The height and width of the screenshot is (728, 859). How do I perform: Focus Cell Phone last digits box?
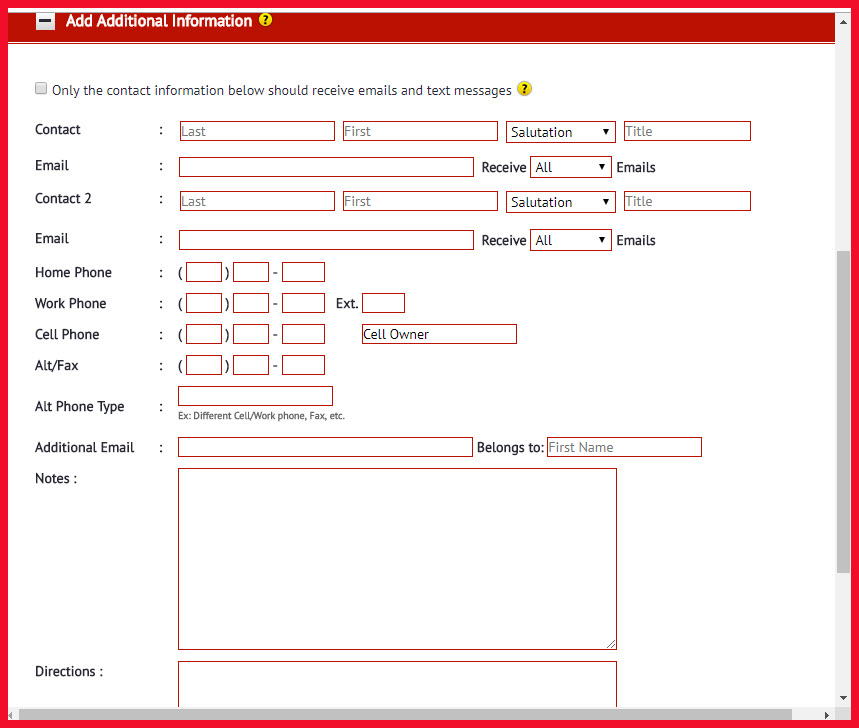(x=303, y=334)
